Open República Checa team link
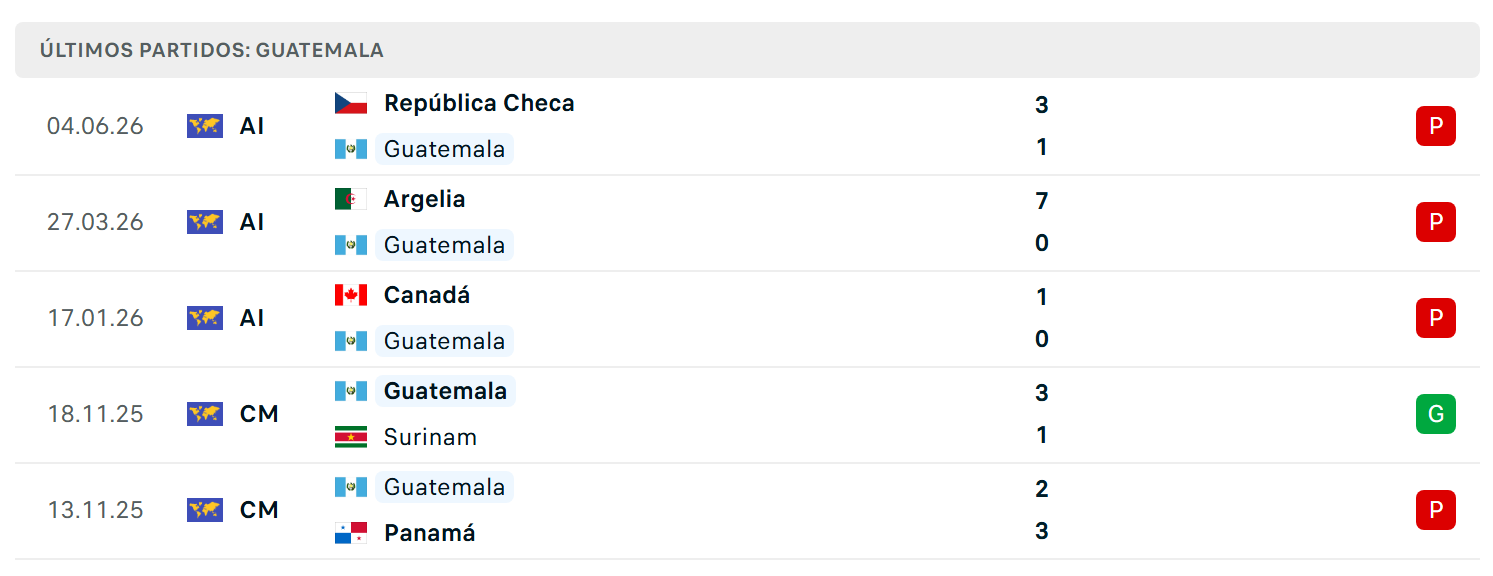Screen dimensions: 1493x576 (x=479, y=103)
